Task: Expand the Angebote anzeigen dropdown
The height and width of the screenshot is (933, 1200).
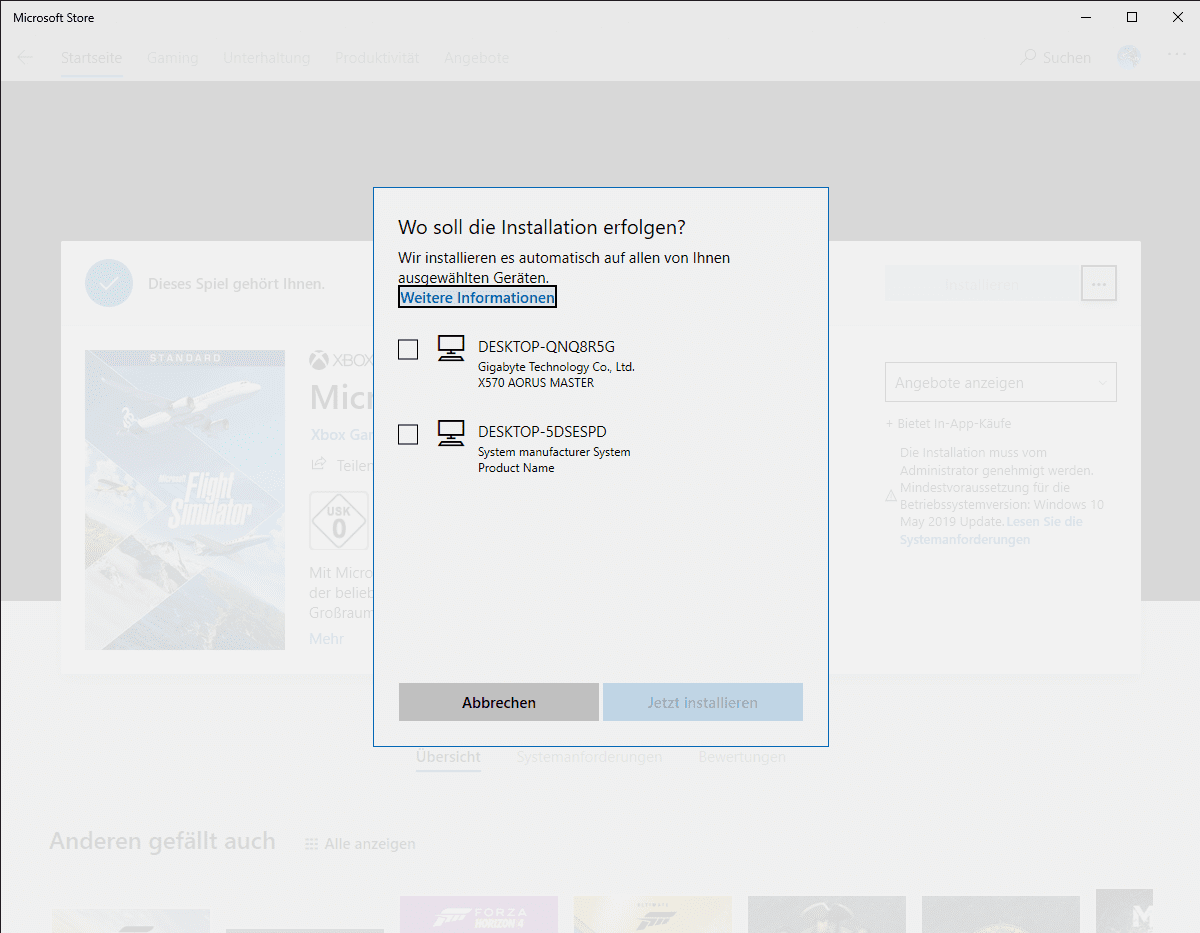Action: [x=1001, y=383]
